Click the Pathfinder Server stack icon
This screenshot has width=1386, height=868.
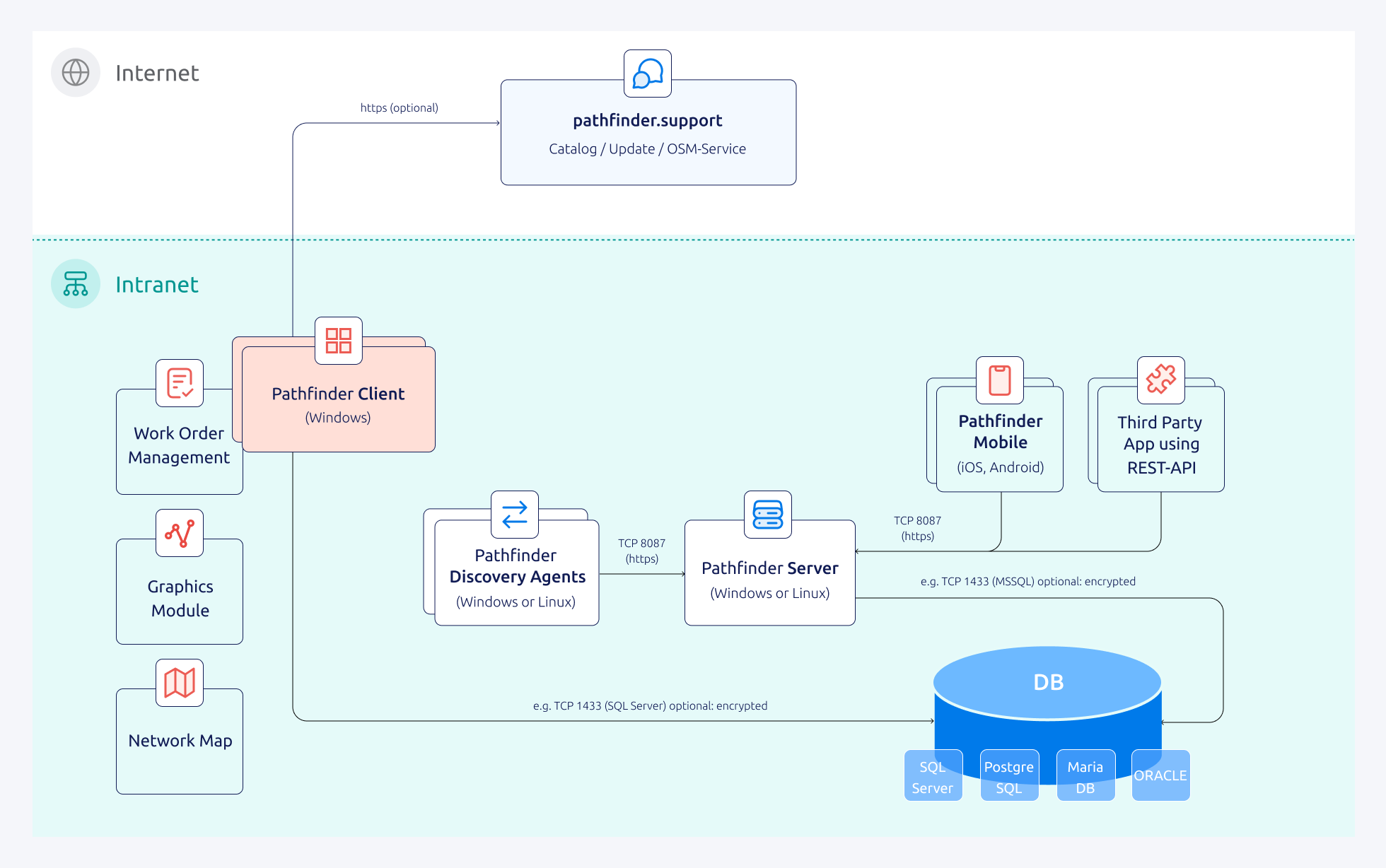pyautogui.click(x=767, y=515)
